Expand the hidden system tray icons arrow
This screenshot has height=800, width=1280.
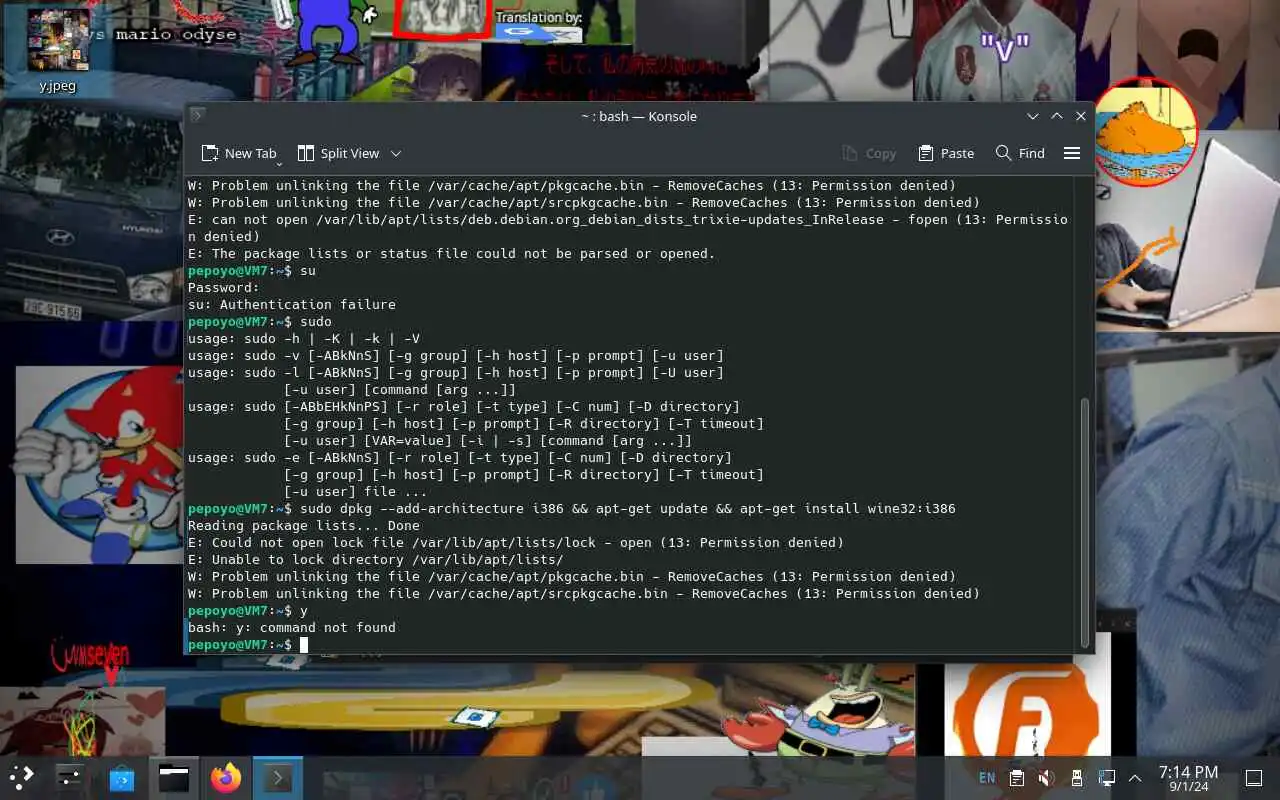(x=1135, y=778)
